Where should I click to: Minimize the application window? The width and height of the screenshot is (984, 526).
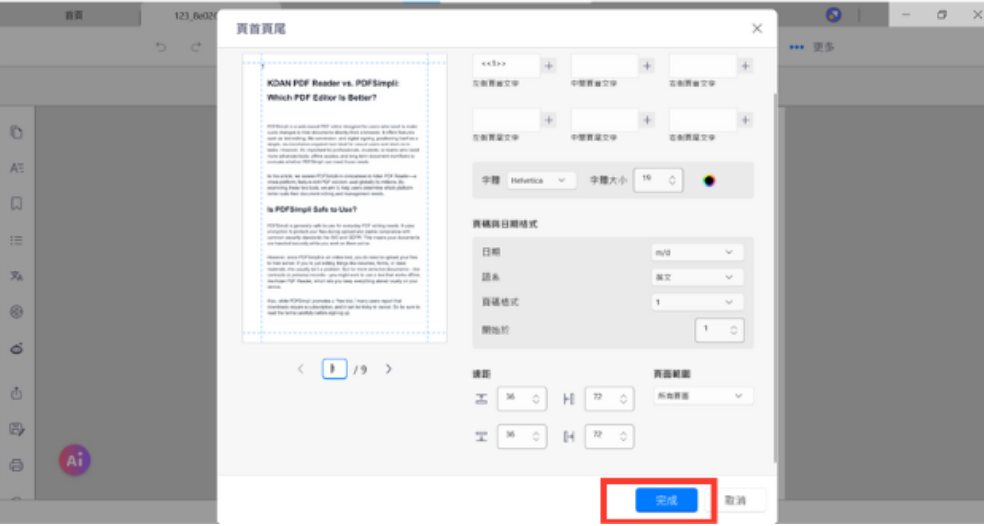point(906,15)
